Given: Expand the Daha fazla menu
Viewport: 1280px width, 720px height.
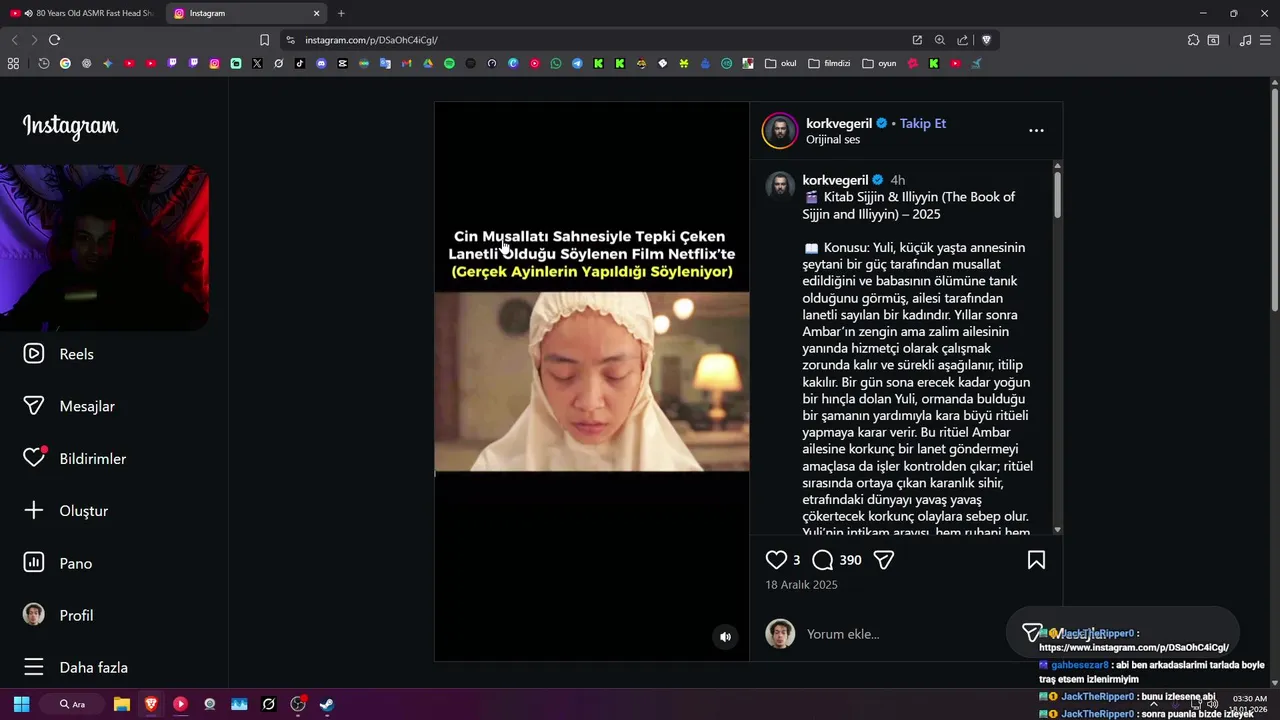Looking at the screenshot, I should tap(76, 667).
